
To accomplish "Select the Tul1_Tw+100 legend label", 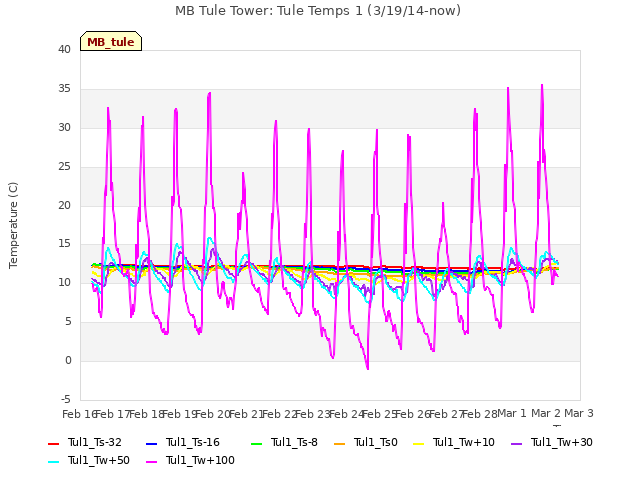I will pyautogui.click(x=200, y=460).
